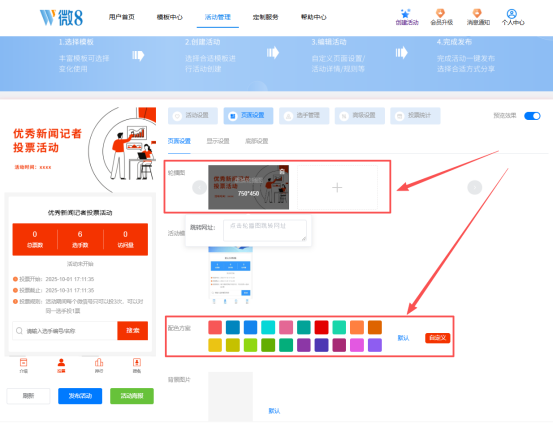Viewport: 553px width, 424px height.
Task: Click the blue activity template thumbnail
Action: point(231,274)
